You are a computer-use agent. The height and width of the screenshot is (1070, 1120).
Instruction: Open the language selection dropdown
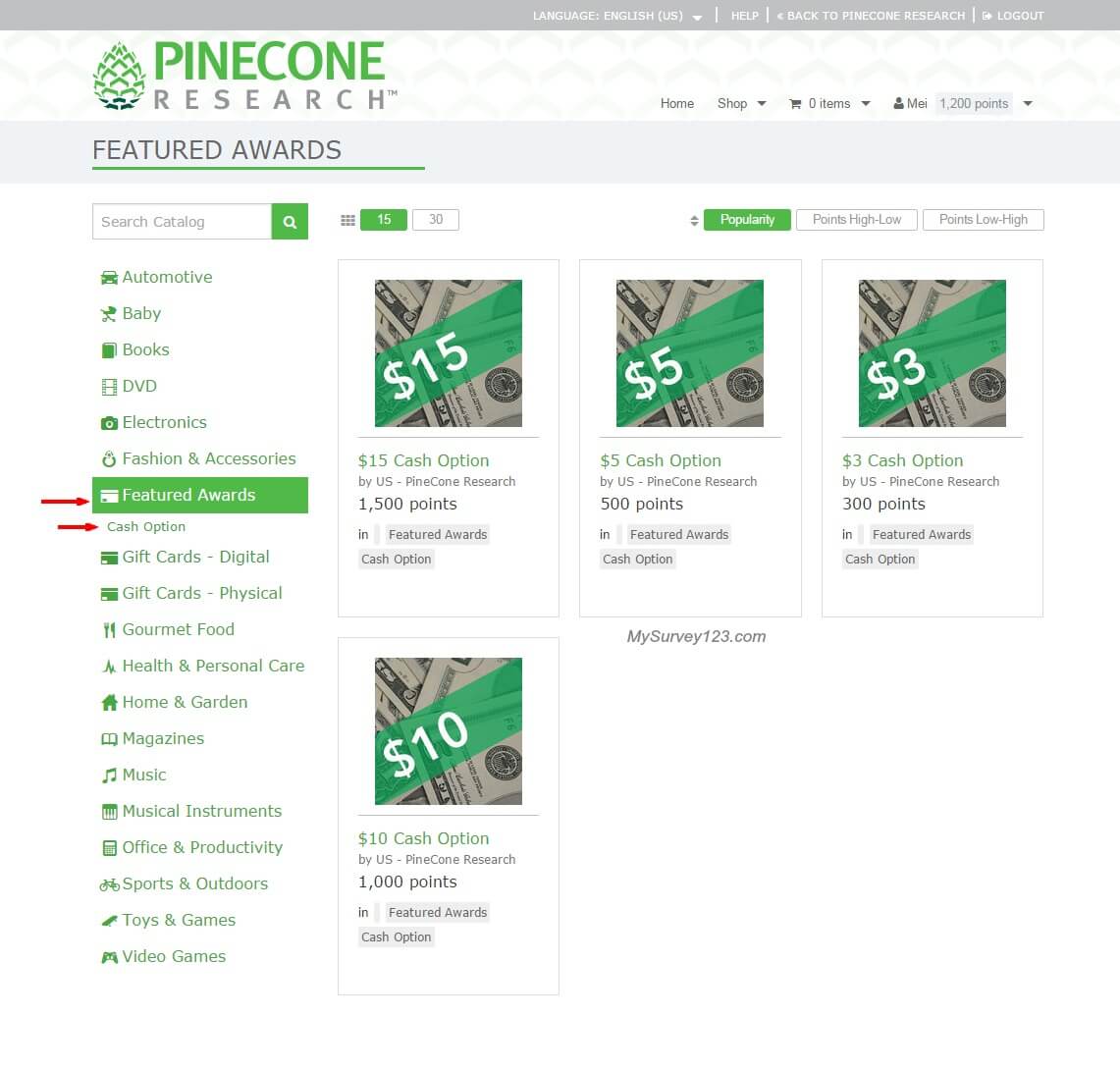(x=617, y=16)
